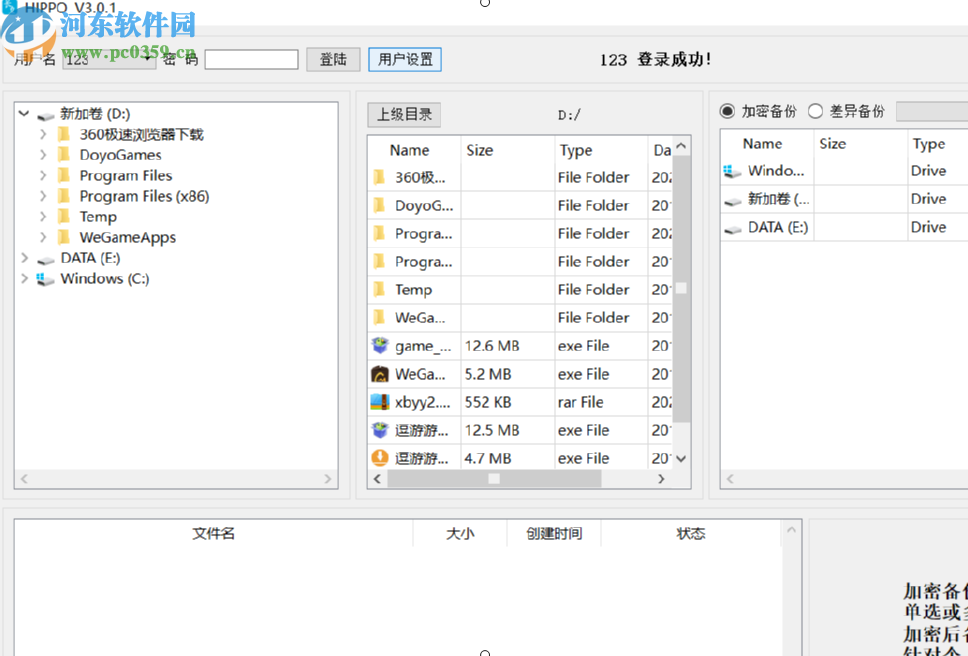This screenshot has width=968, height=656.
Task: Click the Temp folder icon in the D:/ listing
Action: (378, 289)
